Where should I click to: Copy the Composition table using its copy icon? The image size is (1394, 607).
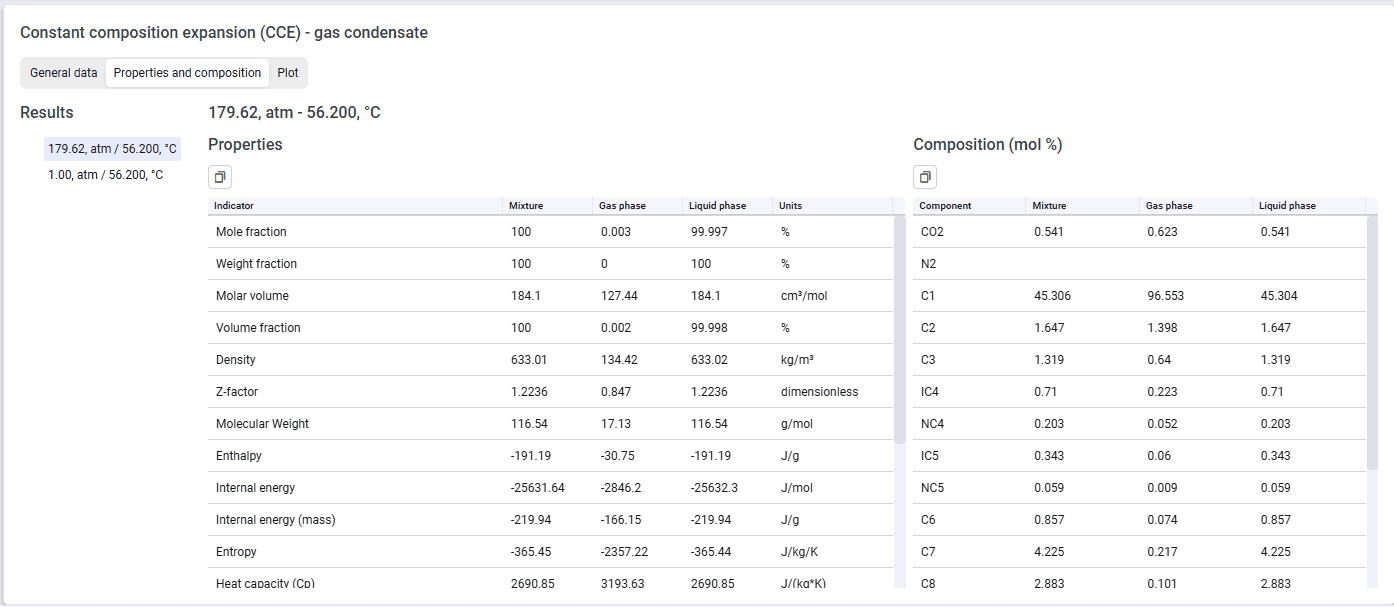click(925, 177)
